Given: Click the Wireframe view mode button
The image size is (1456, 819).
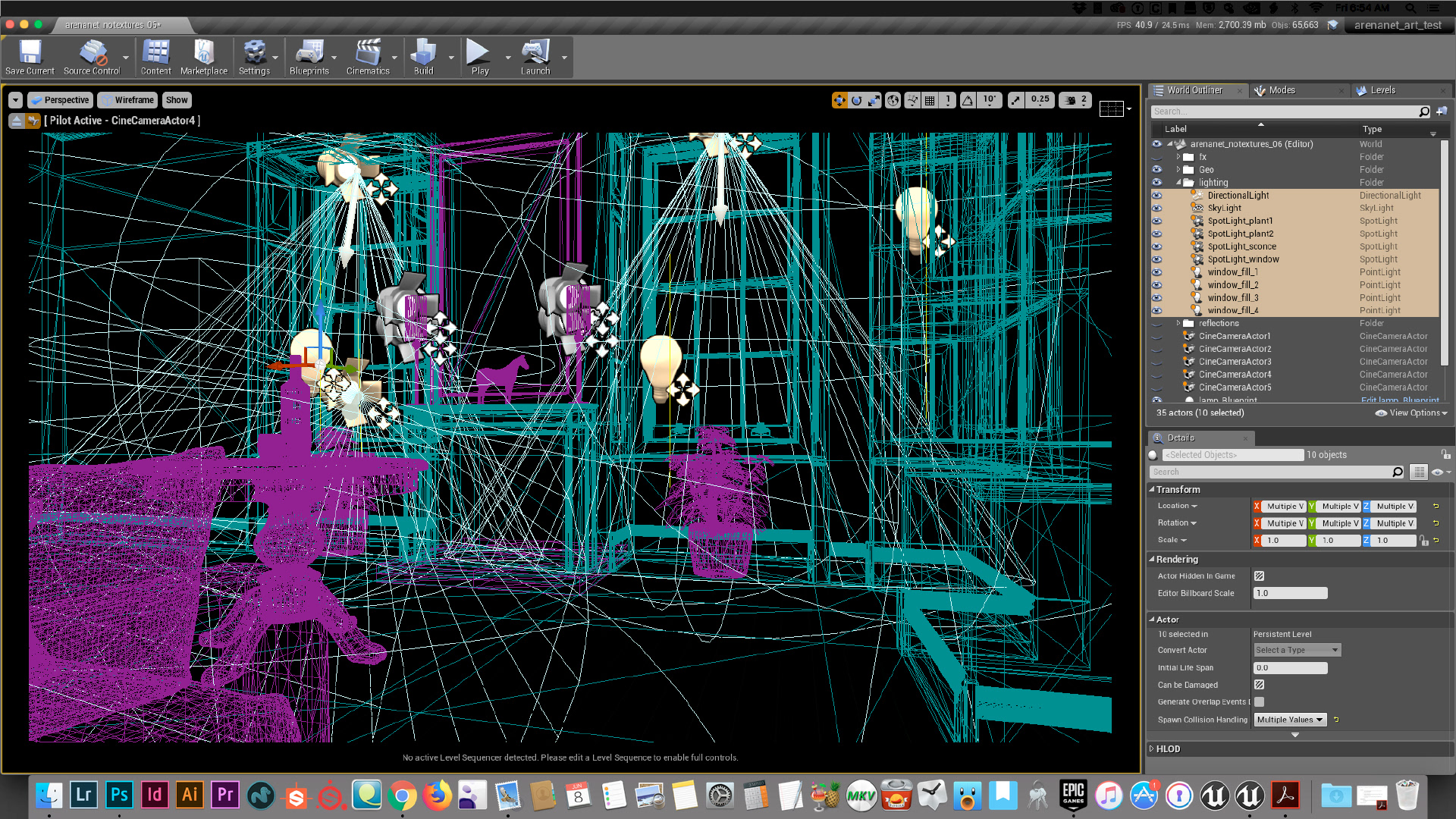Looking at the screenshot, I should (x=127, y=100).
